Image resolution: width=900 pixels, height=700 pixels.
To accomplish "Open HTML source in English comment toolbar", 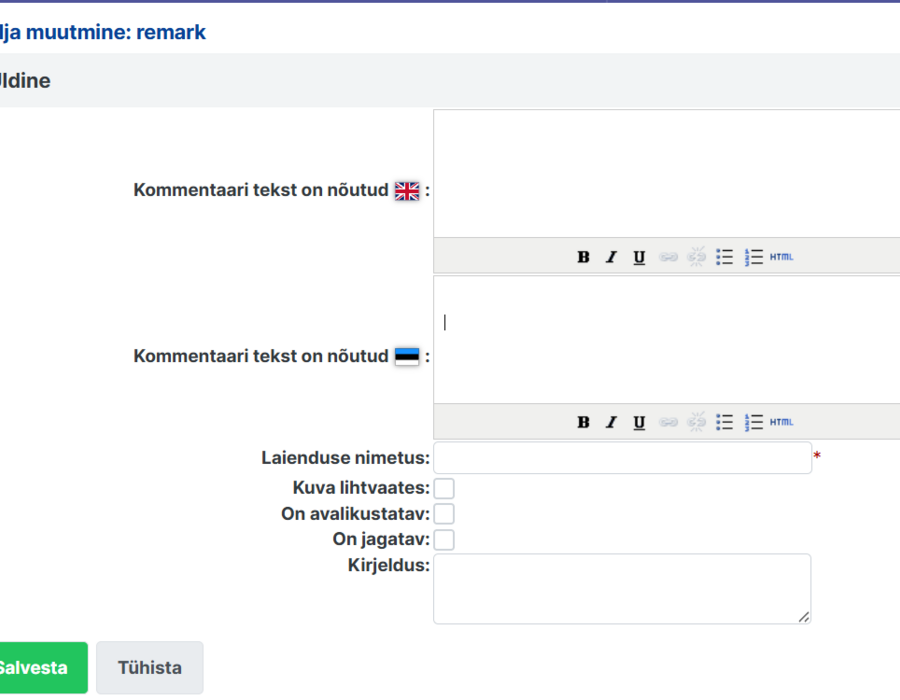I will (x=781, y=257).
